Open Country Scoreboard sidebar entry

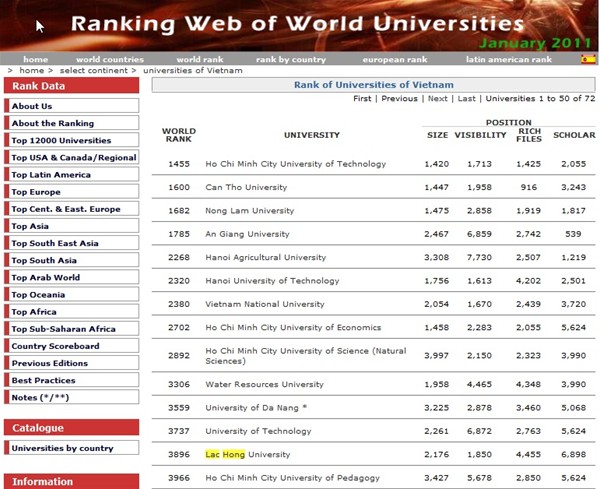point(55,346)
